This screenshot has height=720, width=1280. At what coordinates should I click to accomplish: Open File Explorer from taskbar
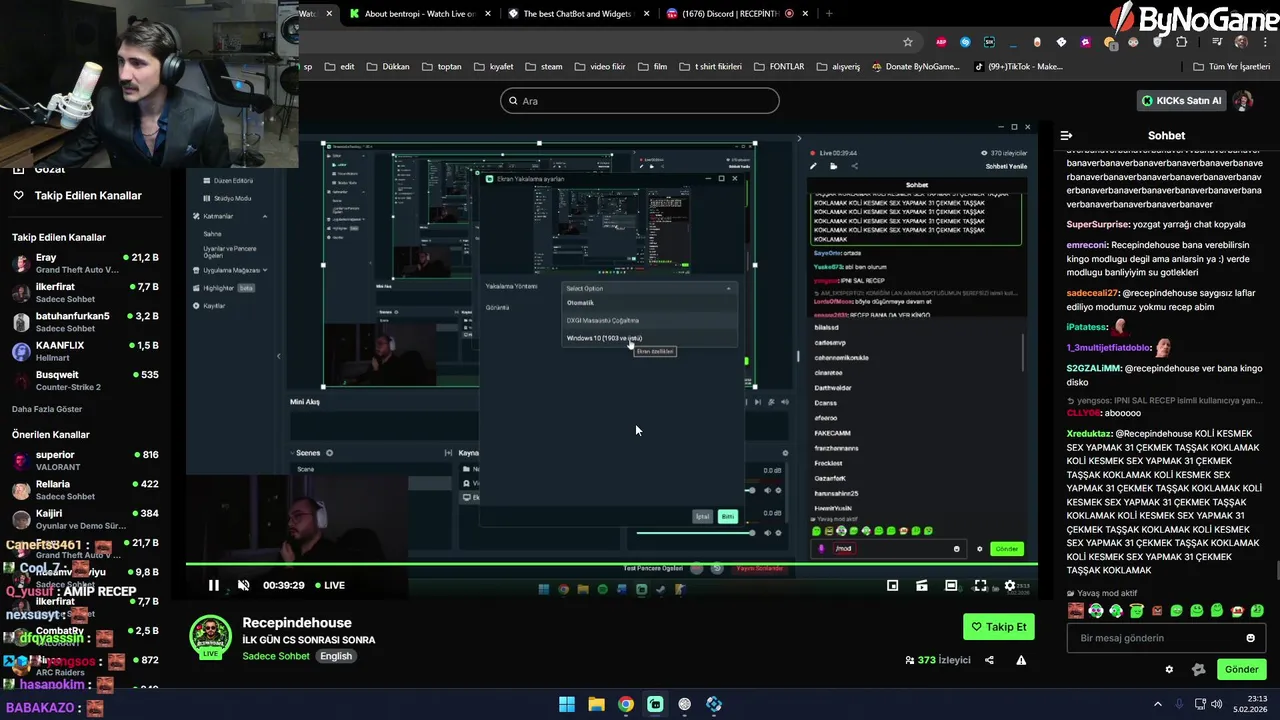coord(596,704)
